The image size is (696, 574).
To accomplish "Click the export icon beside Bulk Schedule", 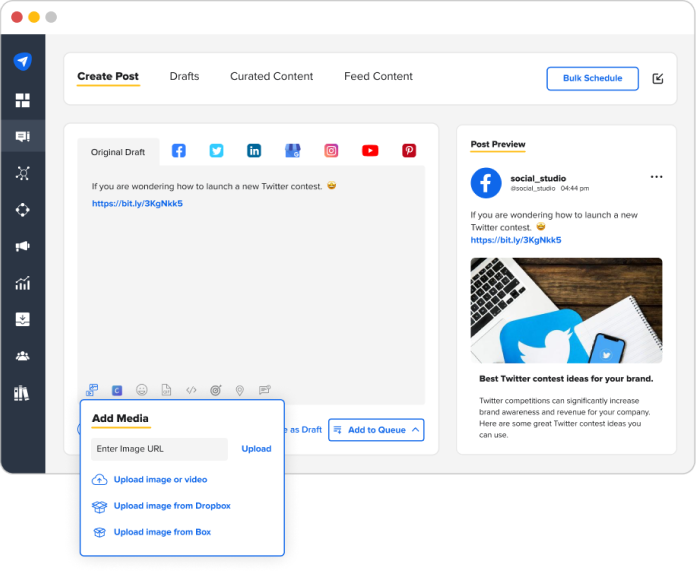I will point(657,79).
